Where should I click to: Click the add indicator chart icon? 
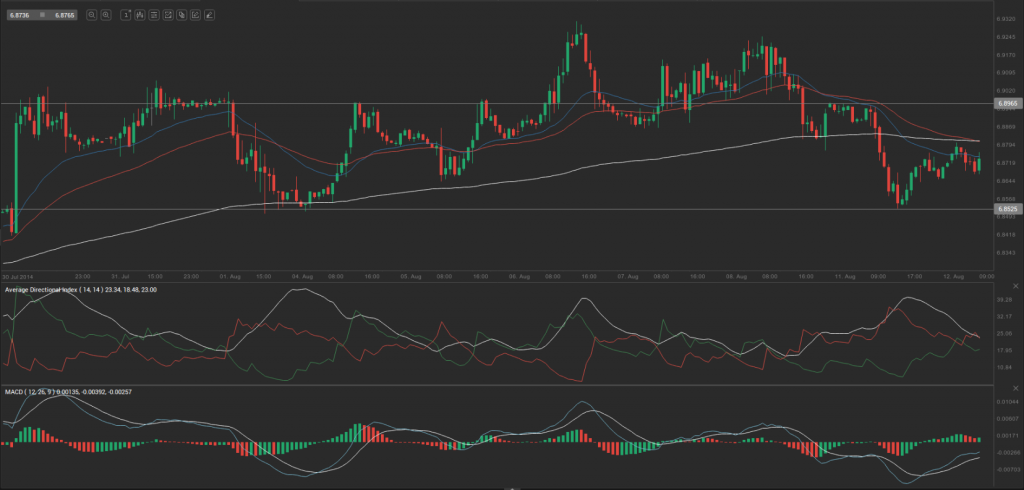pos(168,15)
